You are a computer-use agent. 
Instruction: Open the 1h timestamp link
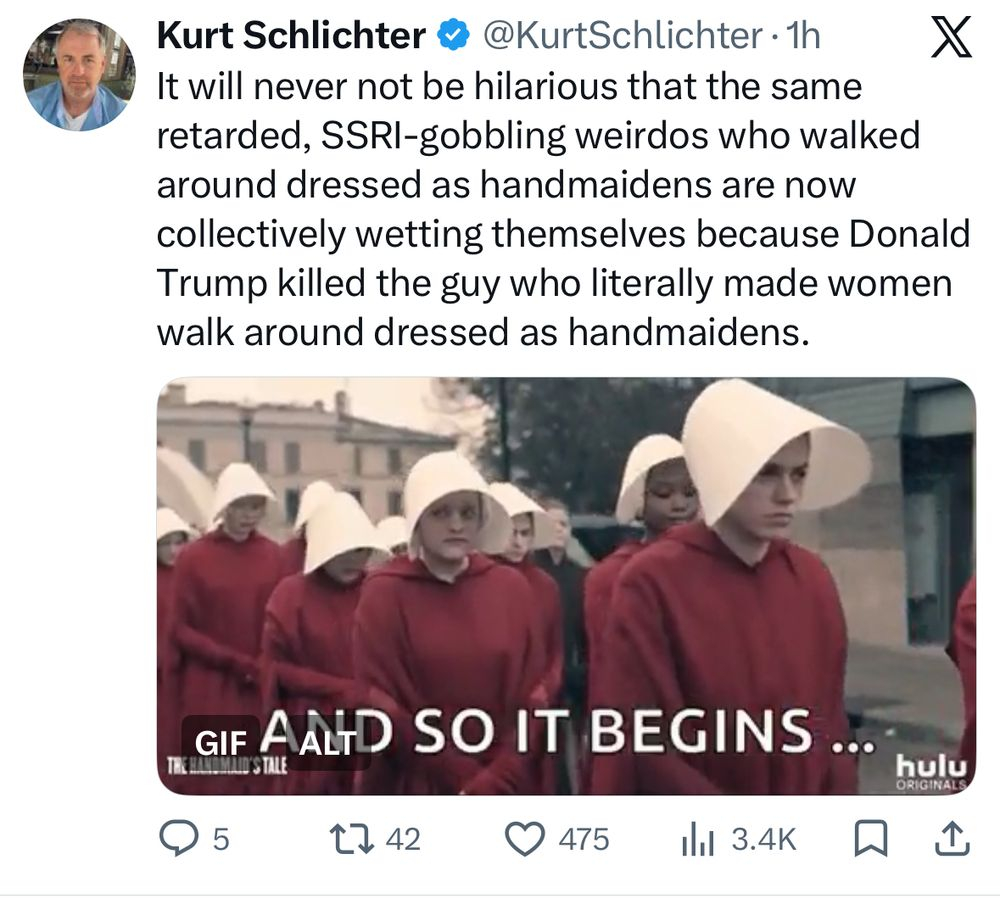[803, 37]
